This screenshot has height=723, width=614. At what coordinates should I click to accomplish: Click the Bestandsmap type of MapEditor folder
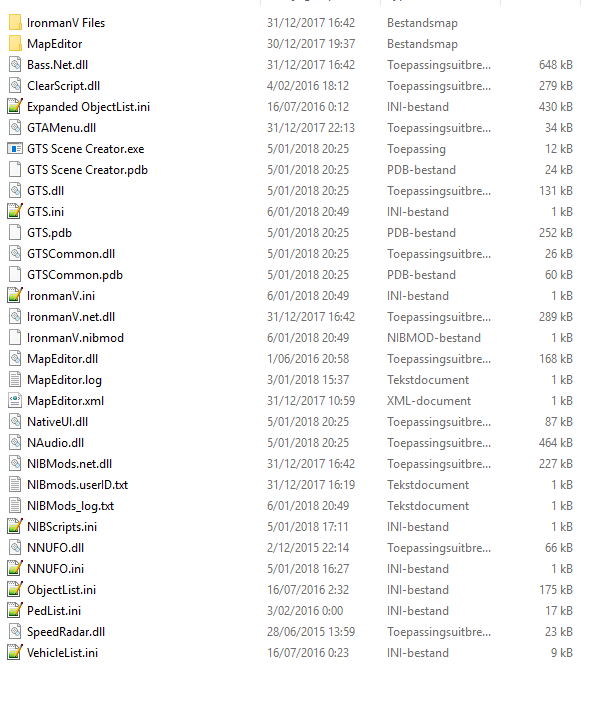422,44
